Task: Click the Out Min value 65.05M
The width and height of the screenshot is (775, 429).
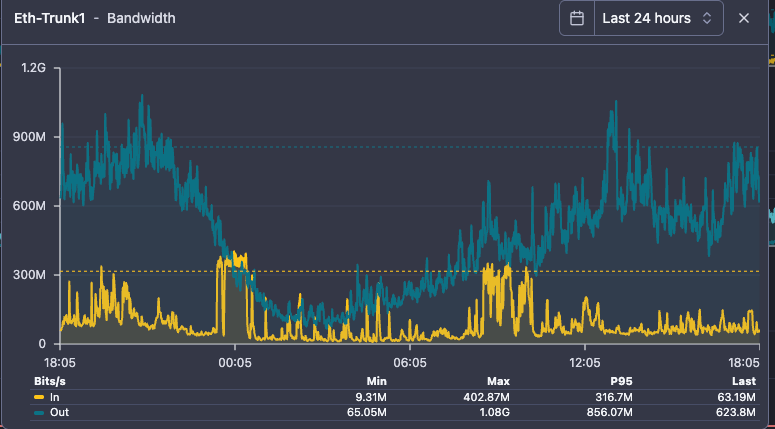Action: (368, 412)
